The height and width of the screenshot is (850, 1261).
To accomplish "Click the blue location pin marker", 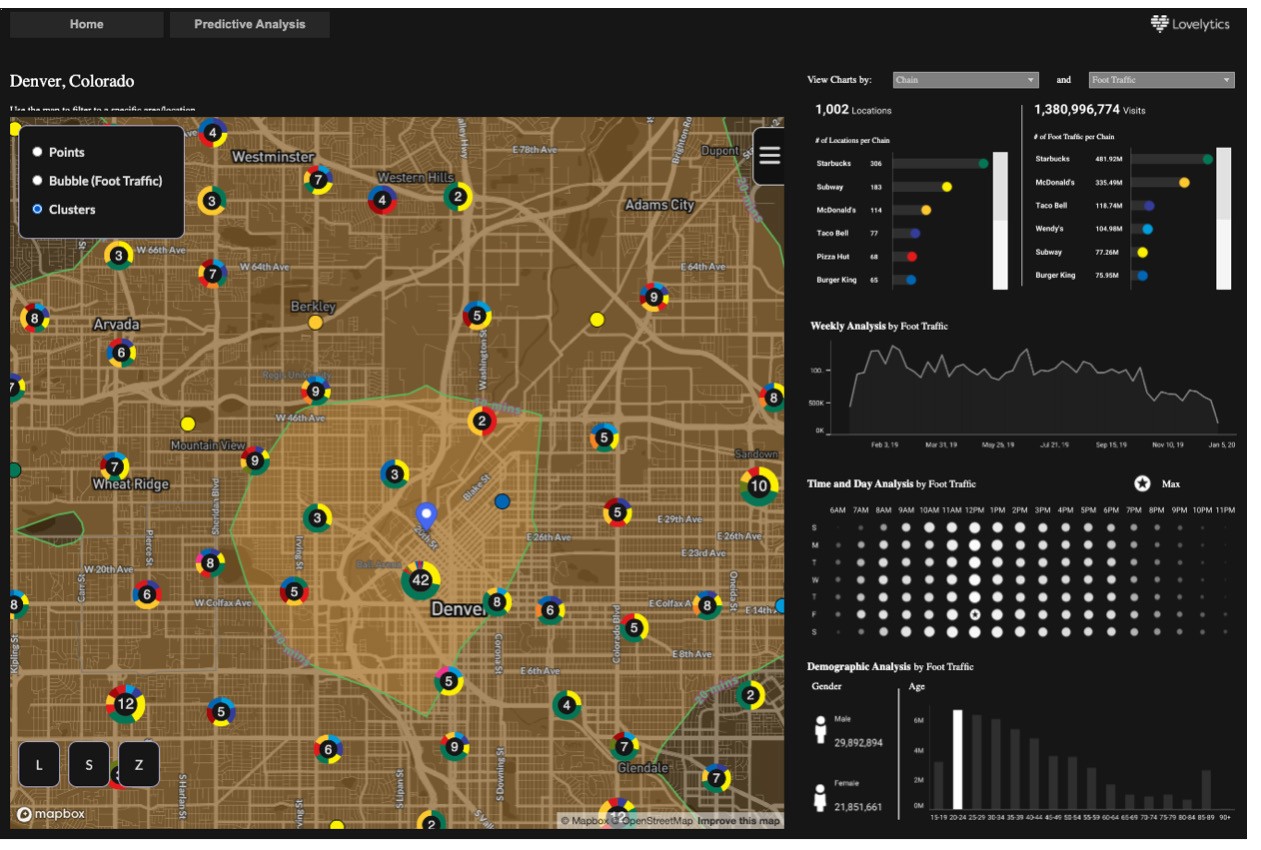I will [427, 516].
